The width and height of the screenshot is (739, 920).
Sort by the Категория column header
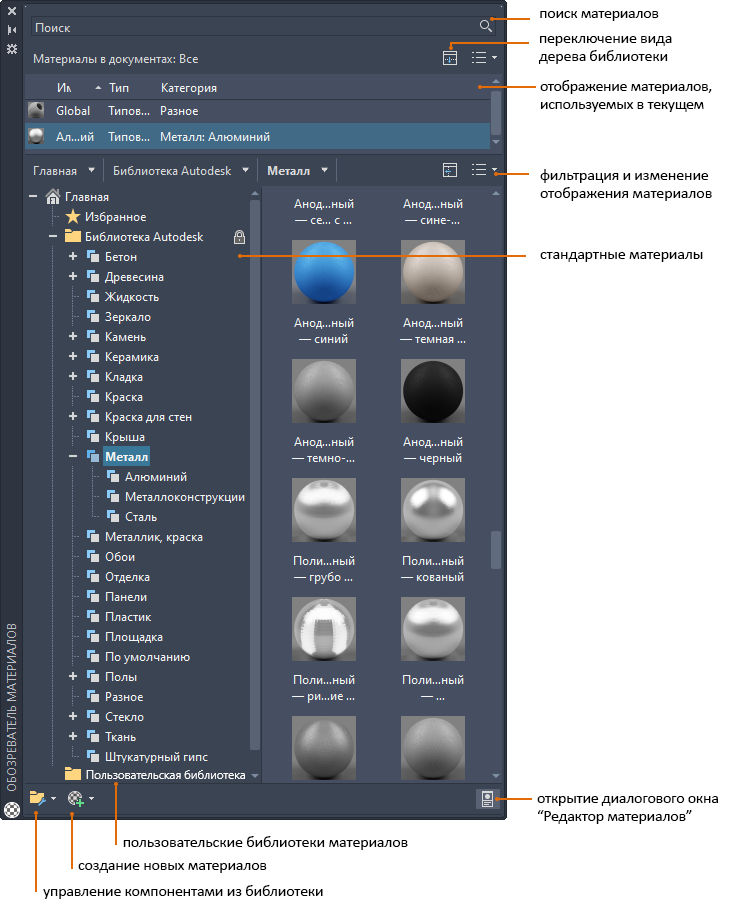(189, 88)
